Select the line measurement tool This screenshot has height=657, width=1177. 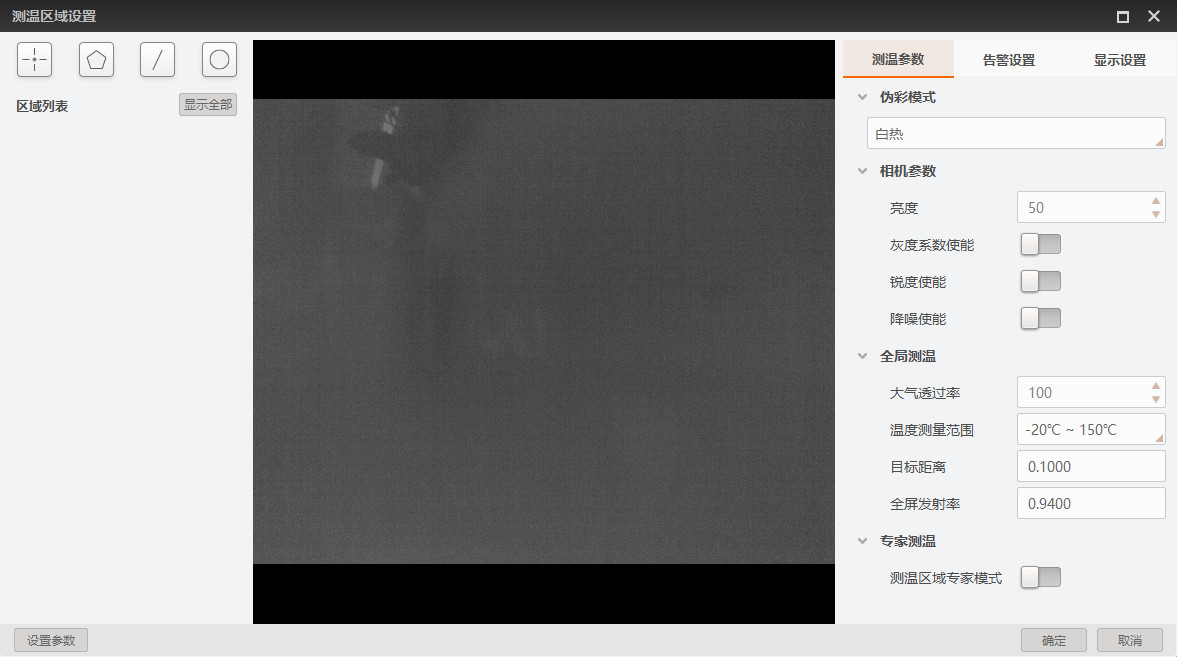click(x=157, y=60)
